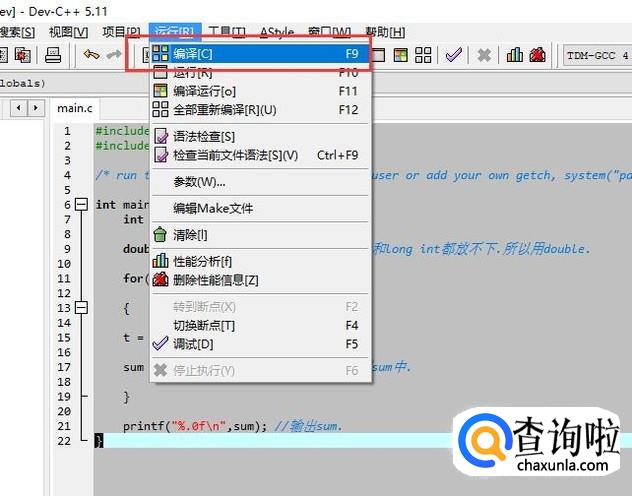This screenshot has width=632, height=496.
Task: Click the tab scroll right arrow
Action: [36, 107]
